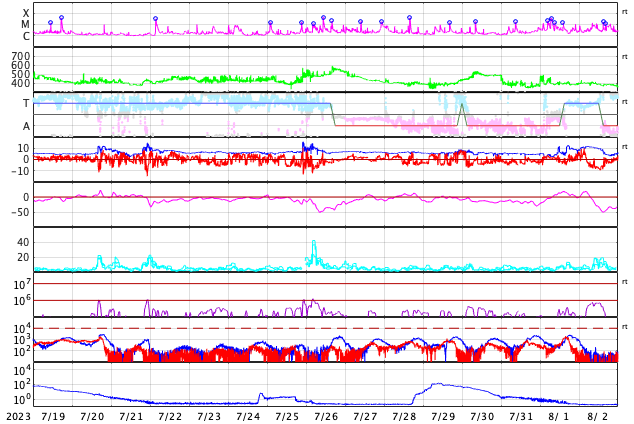Image resolution: width=634 pixels, height=424 pixels.
Task: Click the cyan peak near 7/25 reaching 40
Action: pos(314,242)
